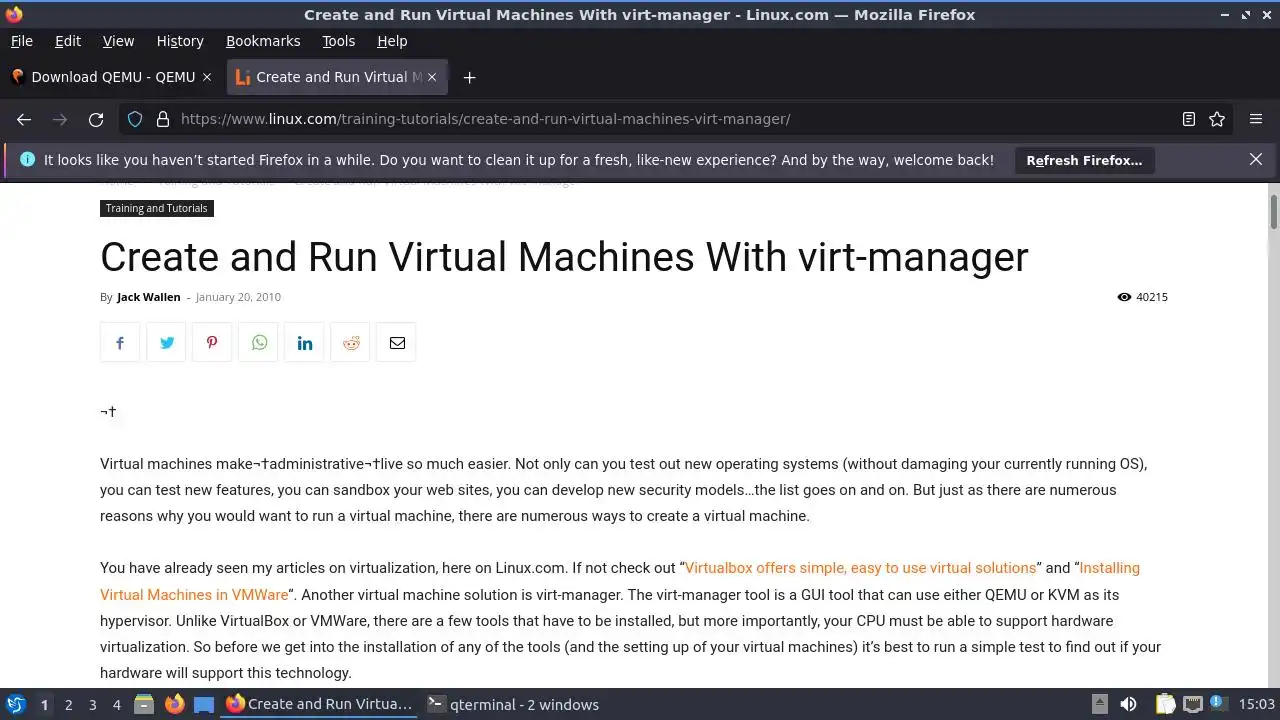Open the File menu
This screenshot has height=720, width=1280.
tap(21, 41)
